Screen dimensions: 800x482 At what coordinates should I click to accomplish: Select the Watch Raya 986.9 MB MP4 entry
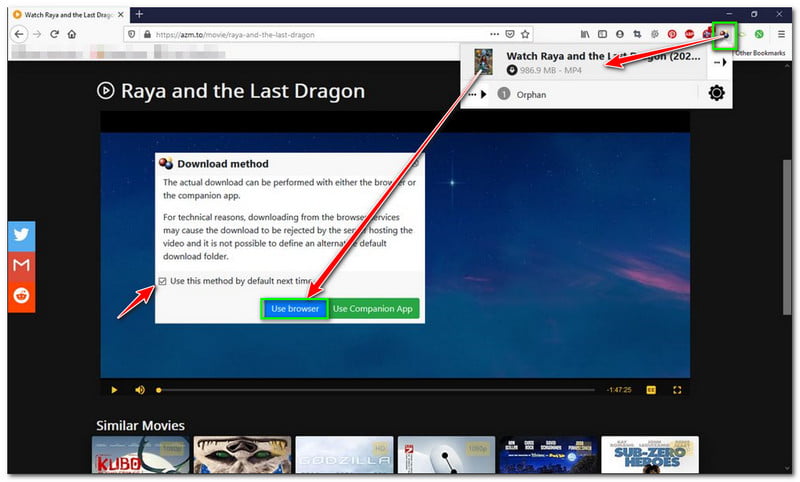tap(586, 62)
